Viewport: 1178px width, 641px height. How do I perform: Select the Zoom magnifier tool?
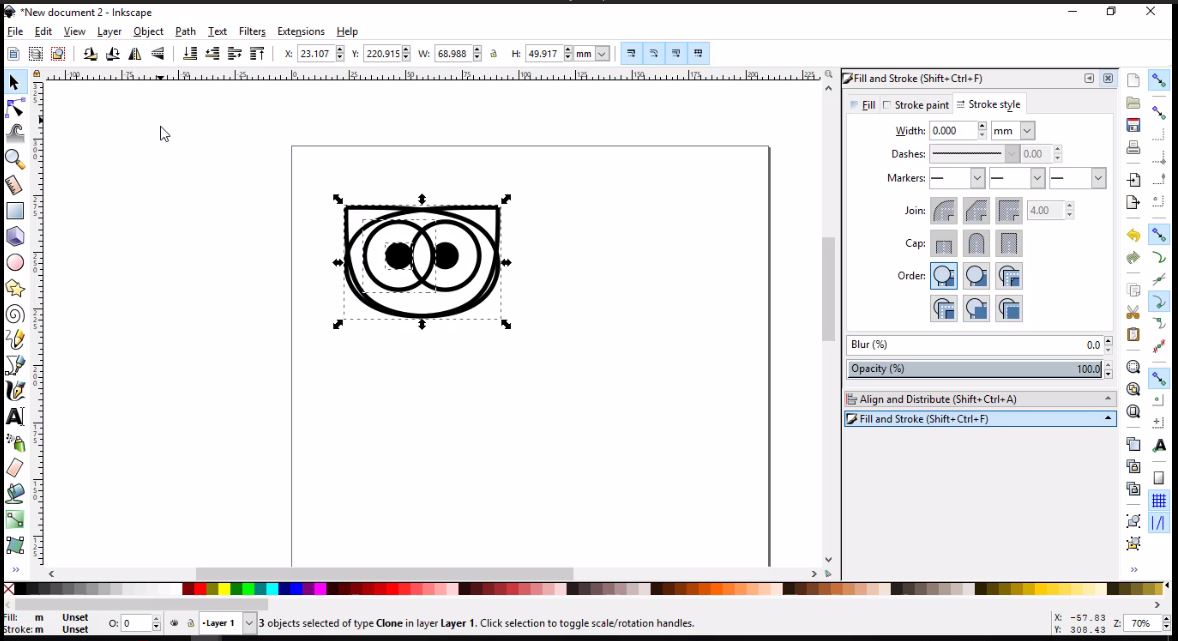(14, 159)
